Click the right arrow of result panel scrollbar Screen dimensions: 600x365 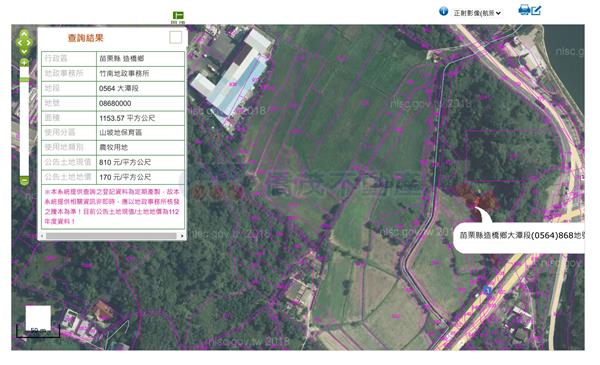tap(182, 236)
